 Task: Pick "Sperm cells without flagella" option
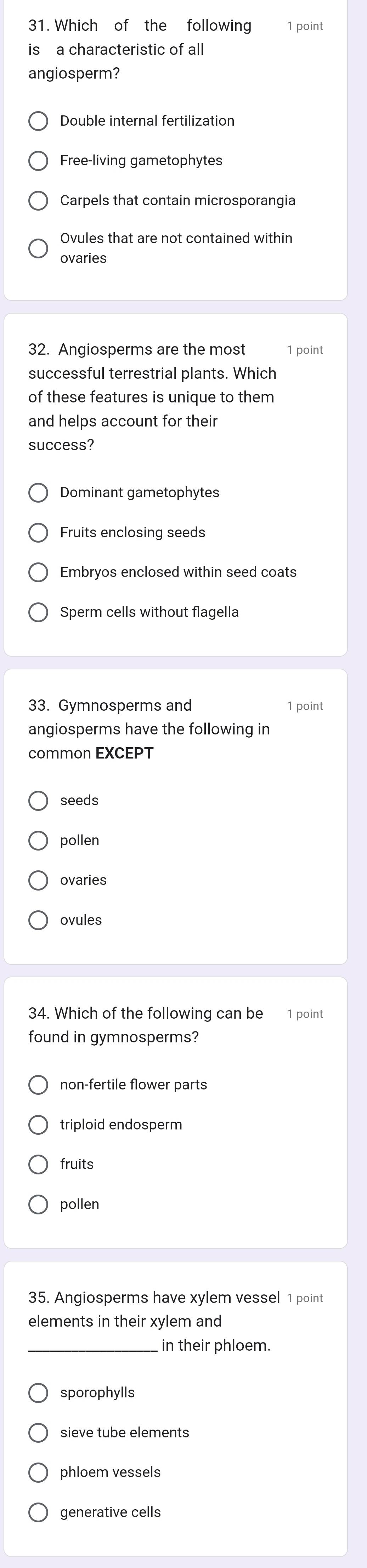(x=39, y=612)
